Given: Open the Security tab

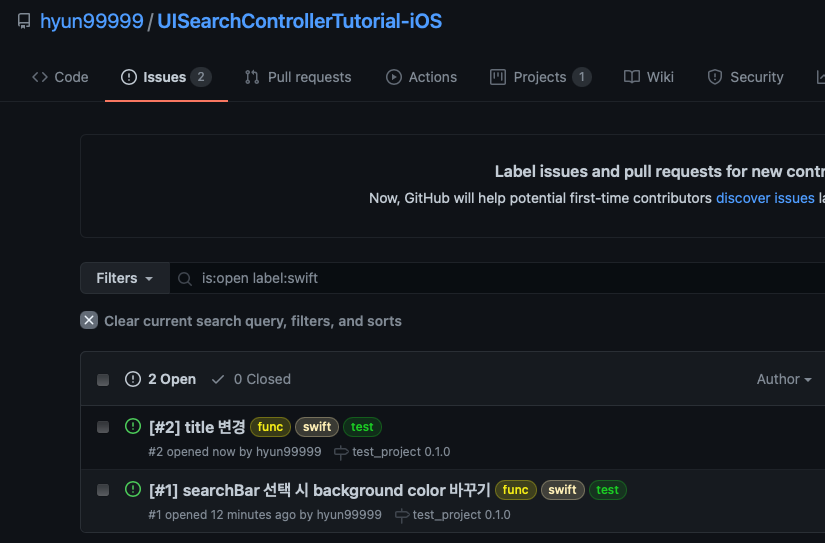Looking at the screenshot, I should (745, 77).
